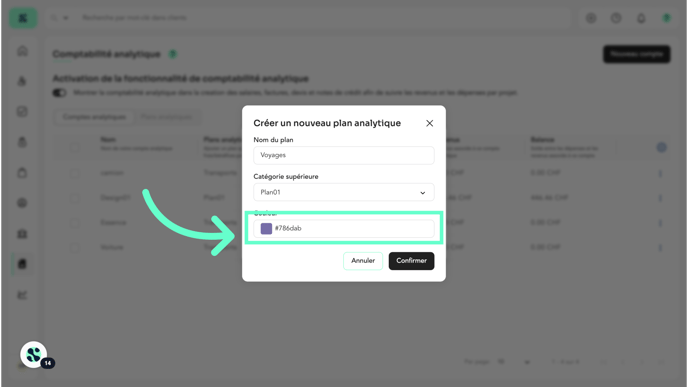
Task: Click the home icon in sidebar
Action: coord(22,51)
